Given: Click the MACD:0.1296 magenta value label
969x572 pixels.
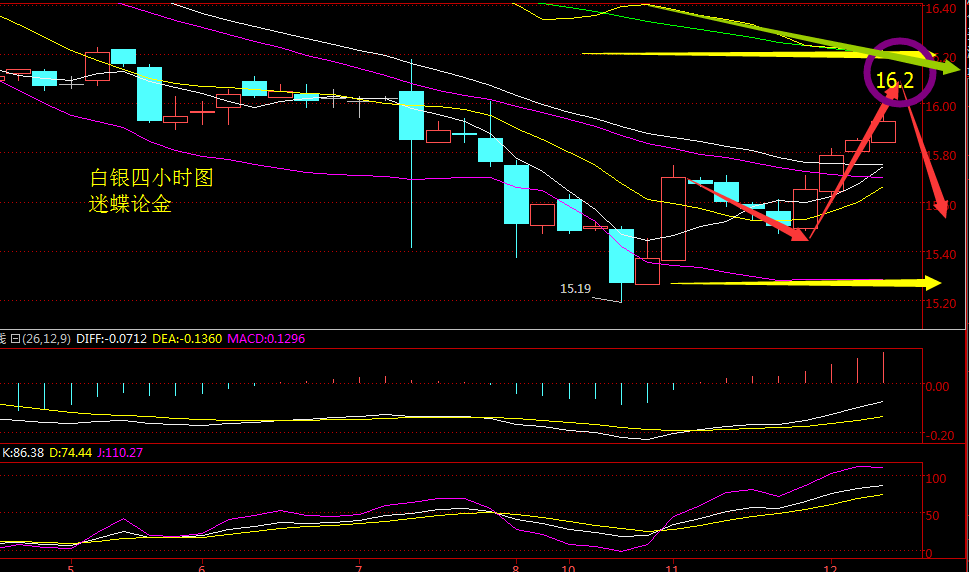Looking at the screenshot, I should (x=266, y=339).
